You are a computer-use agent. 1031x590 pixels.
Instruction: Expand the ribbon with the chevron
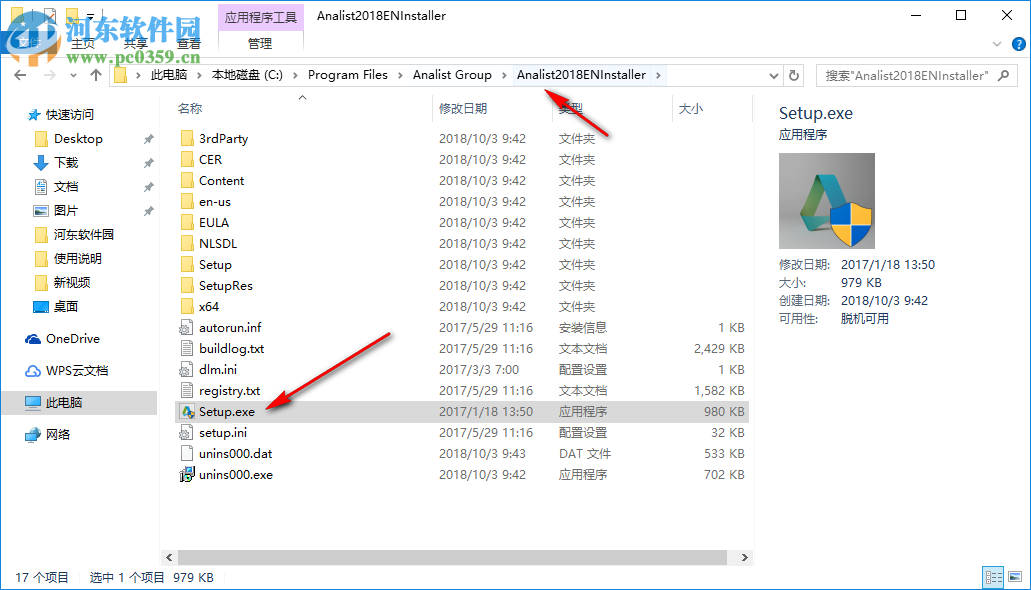997,44
